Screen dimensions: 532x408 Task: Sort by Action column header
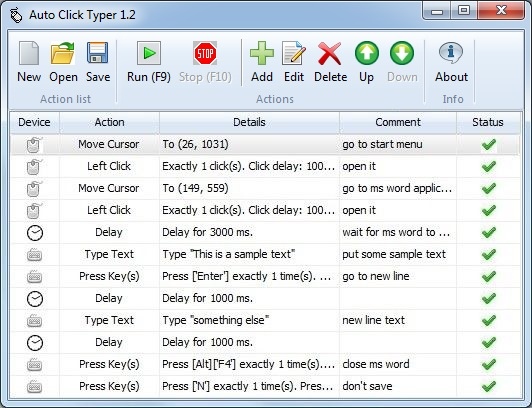tap(109, 122)
